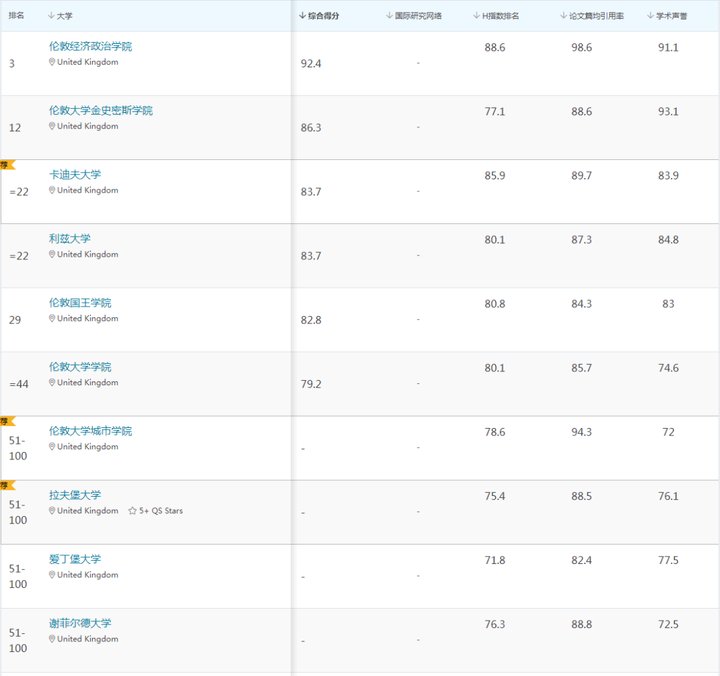The image size is (720, 676).
Task: Sort by 学术声誉 column arrow
Action: pyautogui.click(x=649, y=16)
